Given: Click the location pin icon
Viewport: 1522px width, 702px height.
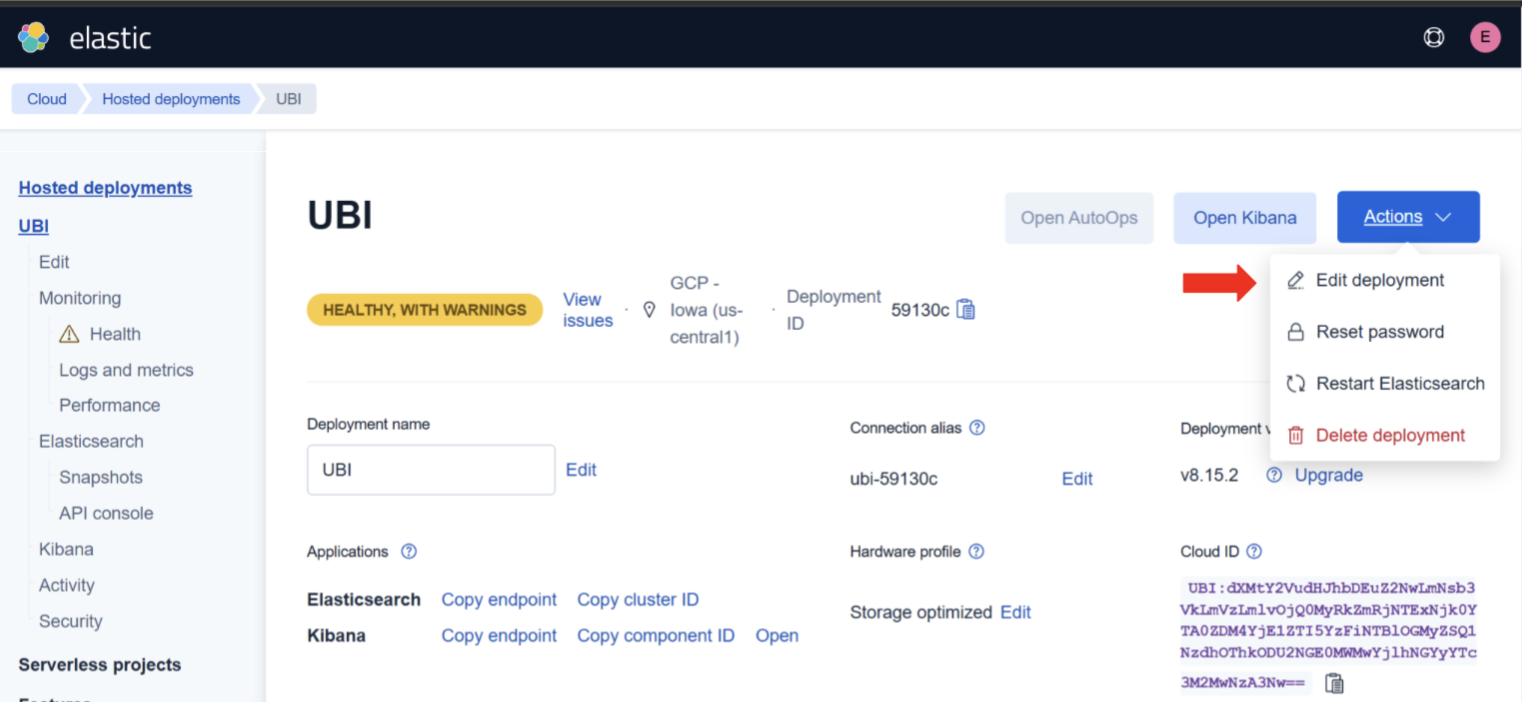Looking at the screenshot, I should (x=649, y=310).
